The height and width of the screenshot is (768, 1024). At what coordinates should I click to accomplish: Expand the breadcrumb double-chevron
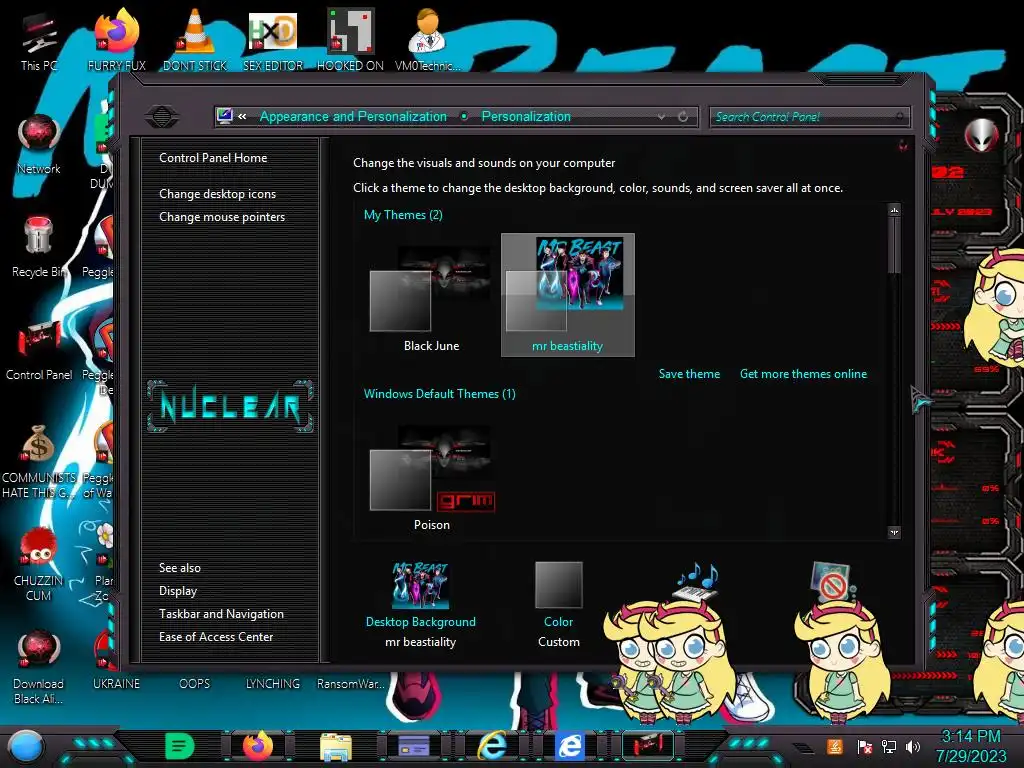click(x=242, y=116)
